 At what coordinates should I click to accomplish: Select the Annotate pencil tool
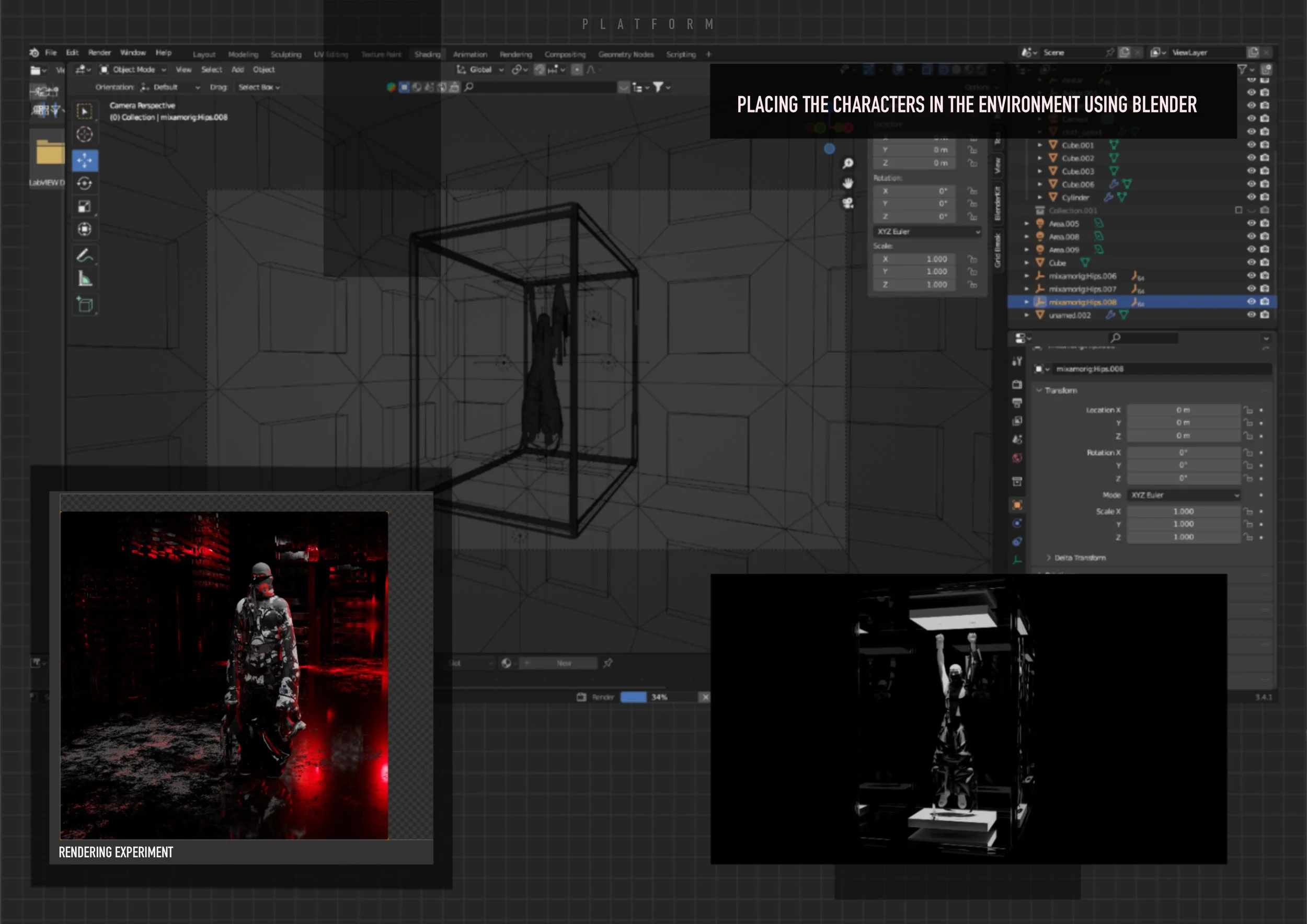tap(85, 256)
